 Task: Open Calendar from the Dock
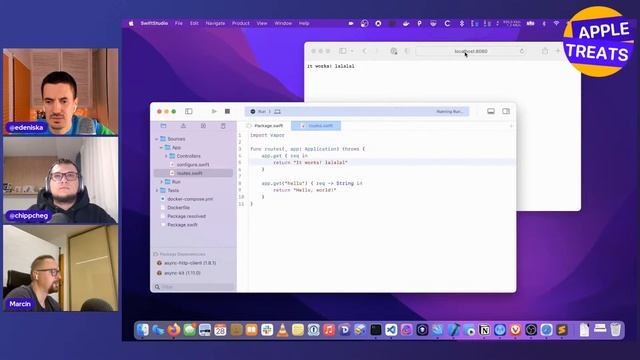[x=220, y=330]
